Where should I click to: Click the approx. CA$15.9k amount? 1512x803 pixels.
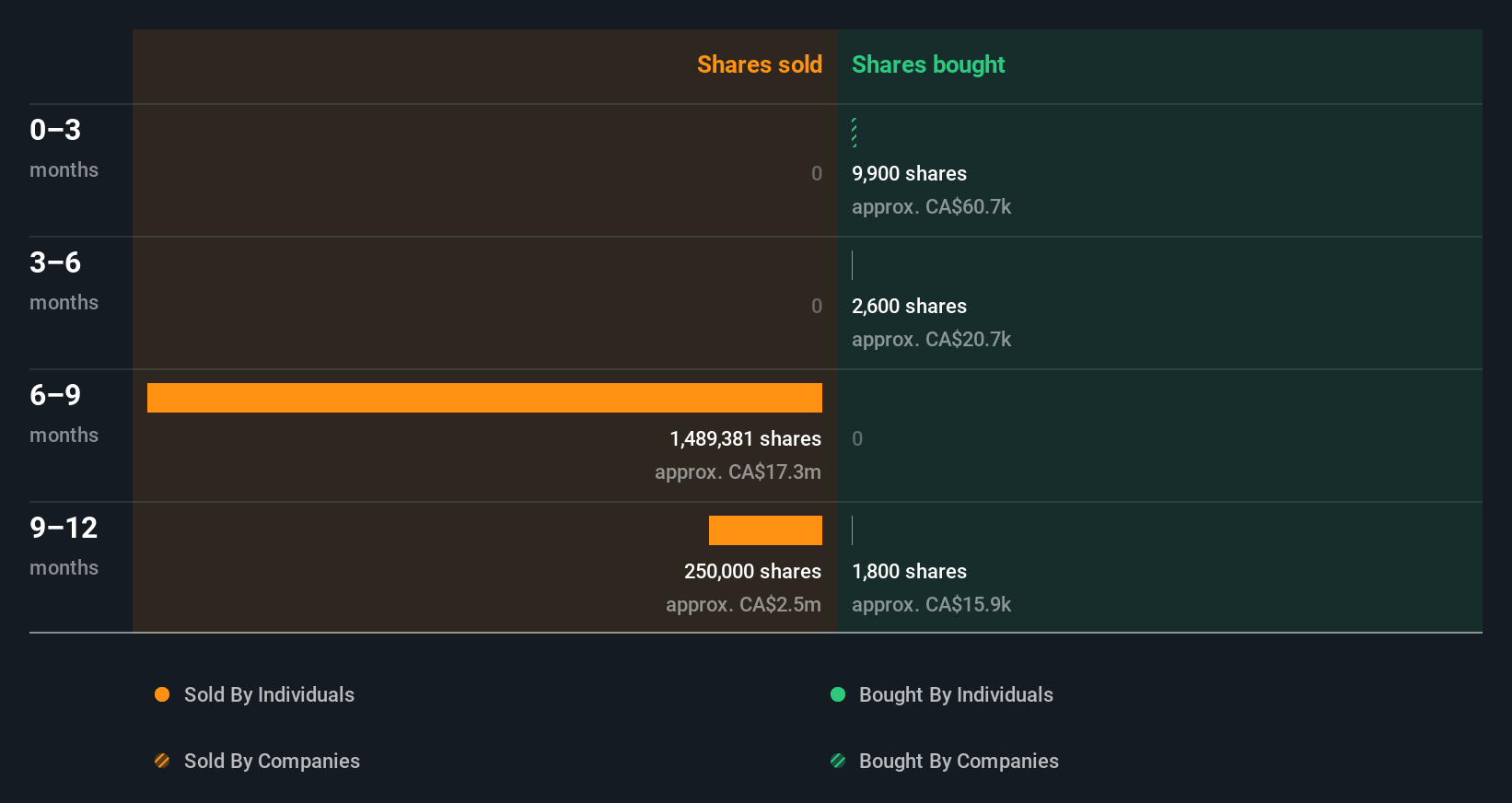(x=931, y=604)
